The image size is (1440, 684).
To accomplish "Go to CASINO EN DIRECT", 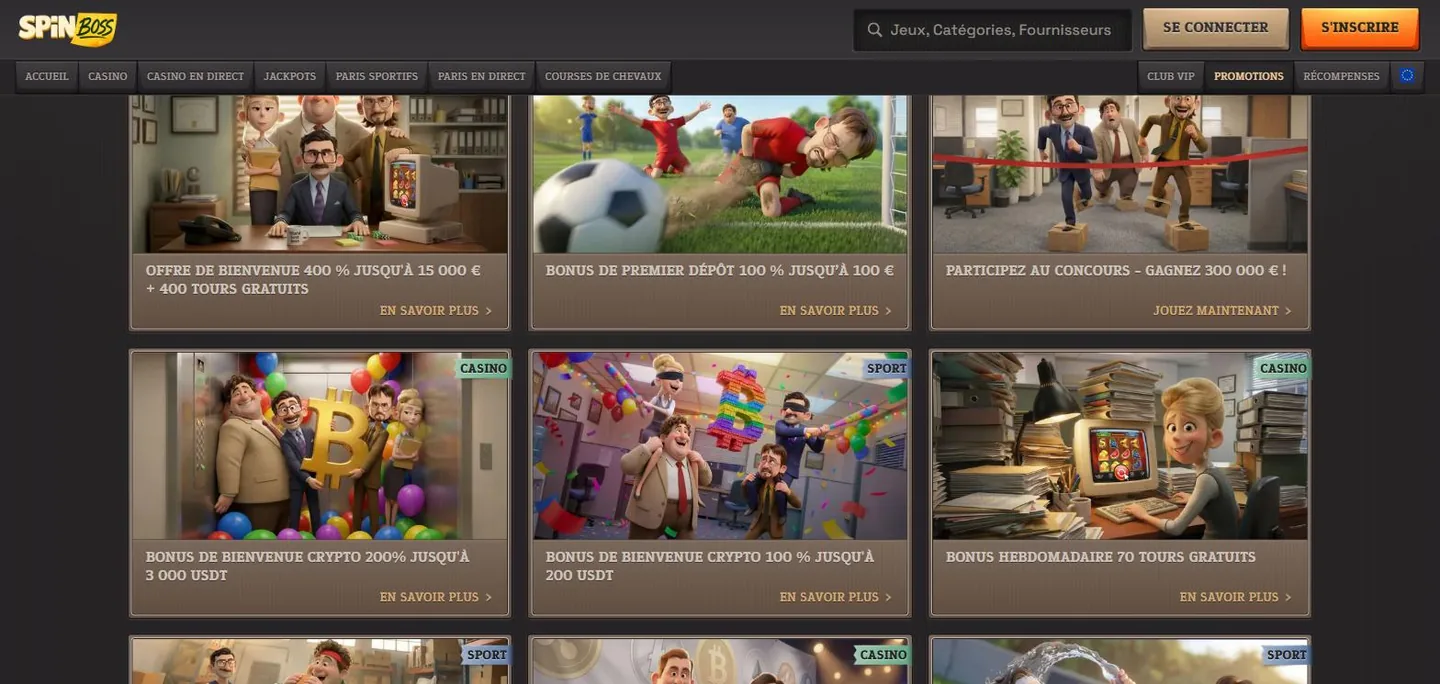I will point(195,76).
